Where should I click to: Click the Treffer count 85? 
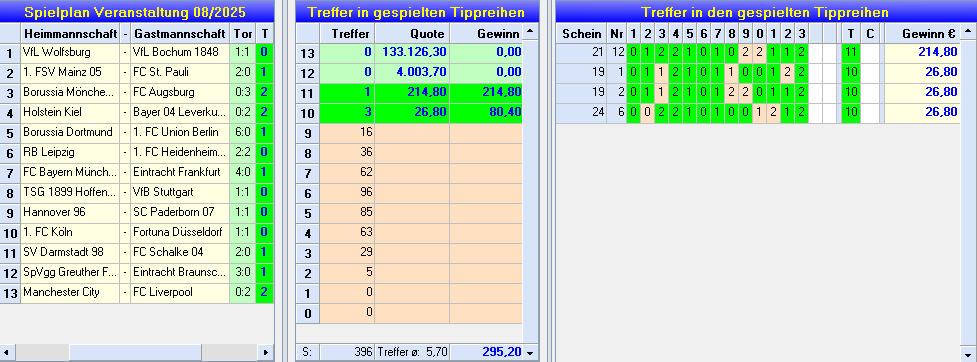tap(347, 212)
